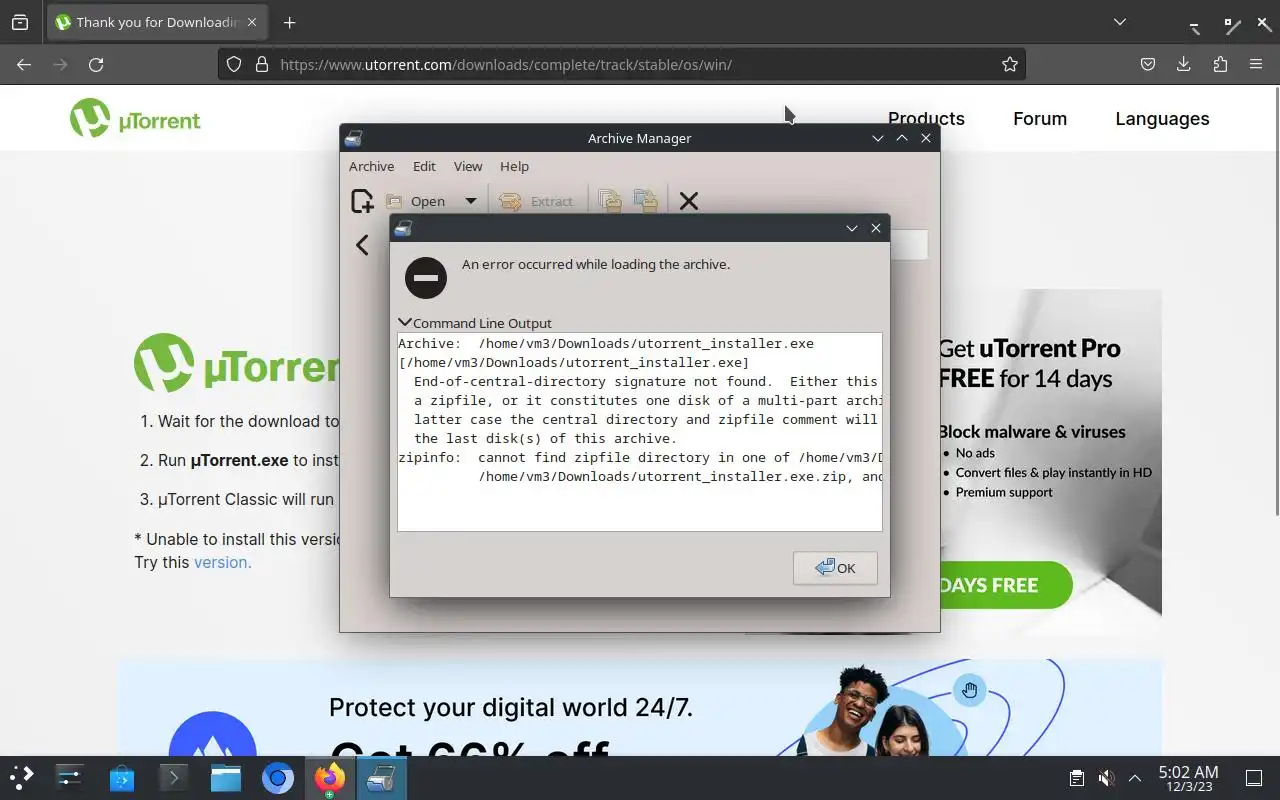The image size is (1280, 800).
Task: Click the green DAYS FREE button
Action: pyautogui.click(x=1005, y=585)
